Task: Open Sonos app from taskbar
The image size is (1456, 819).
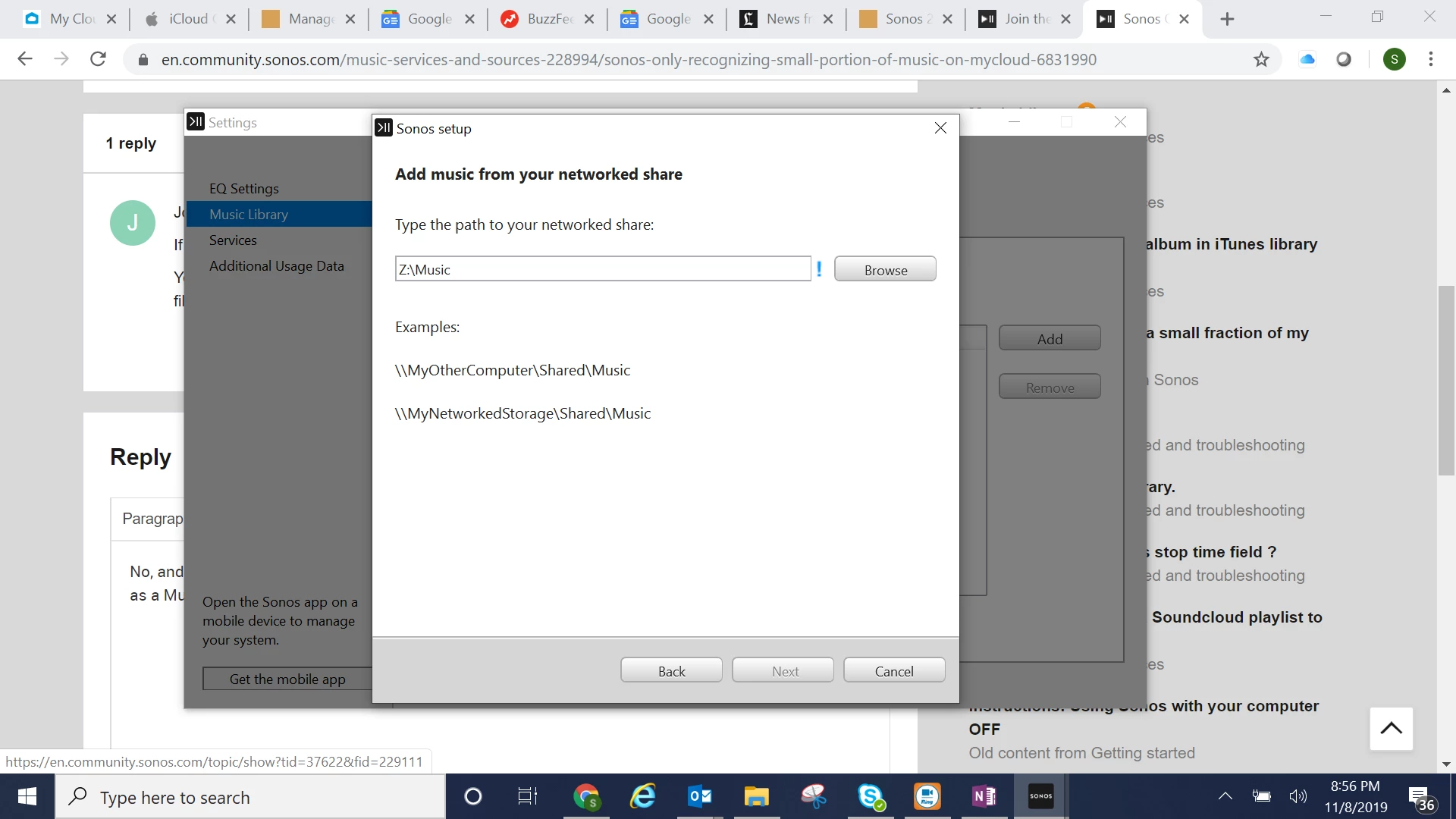Action: (1040, 796)
